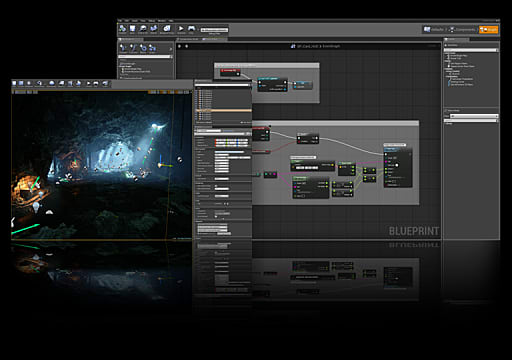Add a new Macro in My Blueprint

click(143, 49)
